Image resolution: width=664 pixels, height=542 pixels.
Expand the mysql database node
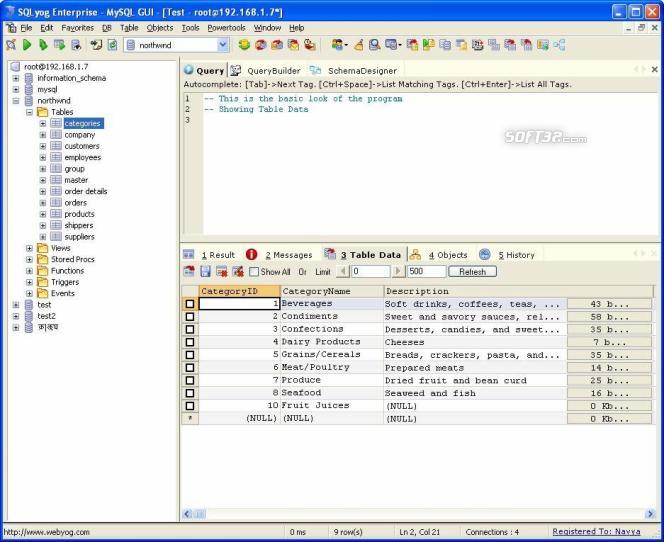16,89
